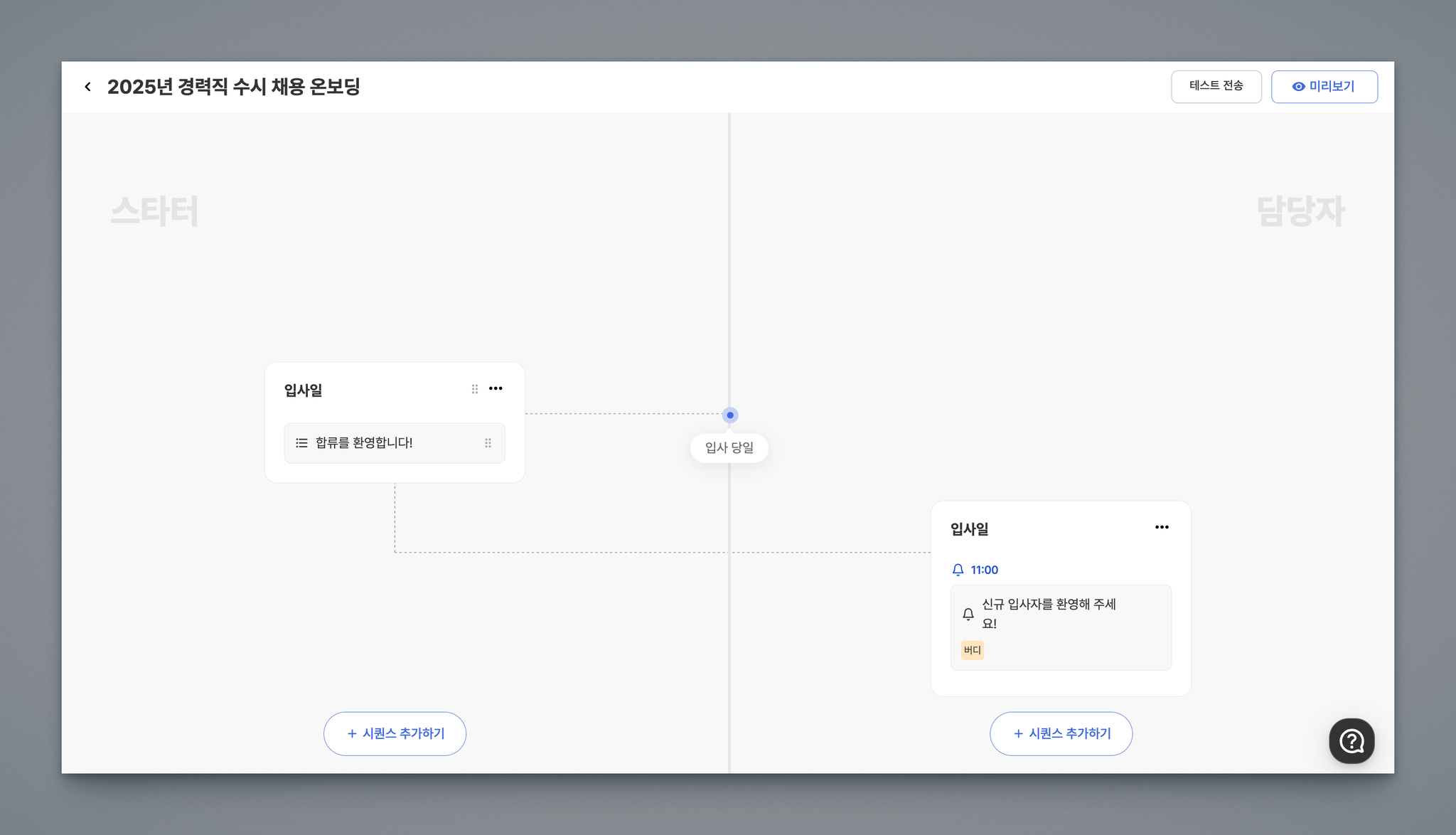Click the 시퀀스 추가하기 button under 스타터

pyautogui.click(x=395, y=733)
